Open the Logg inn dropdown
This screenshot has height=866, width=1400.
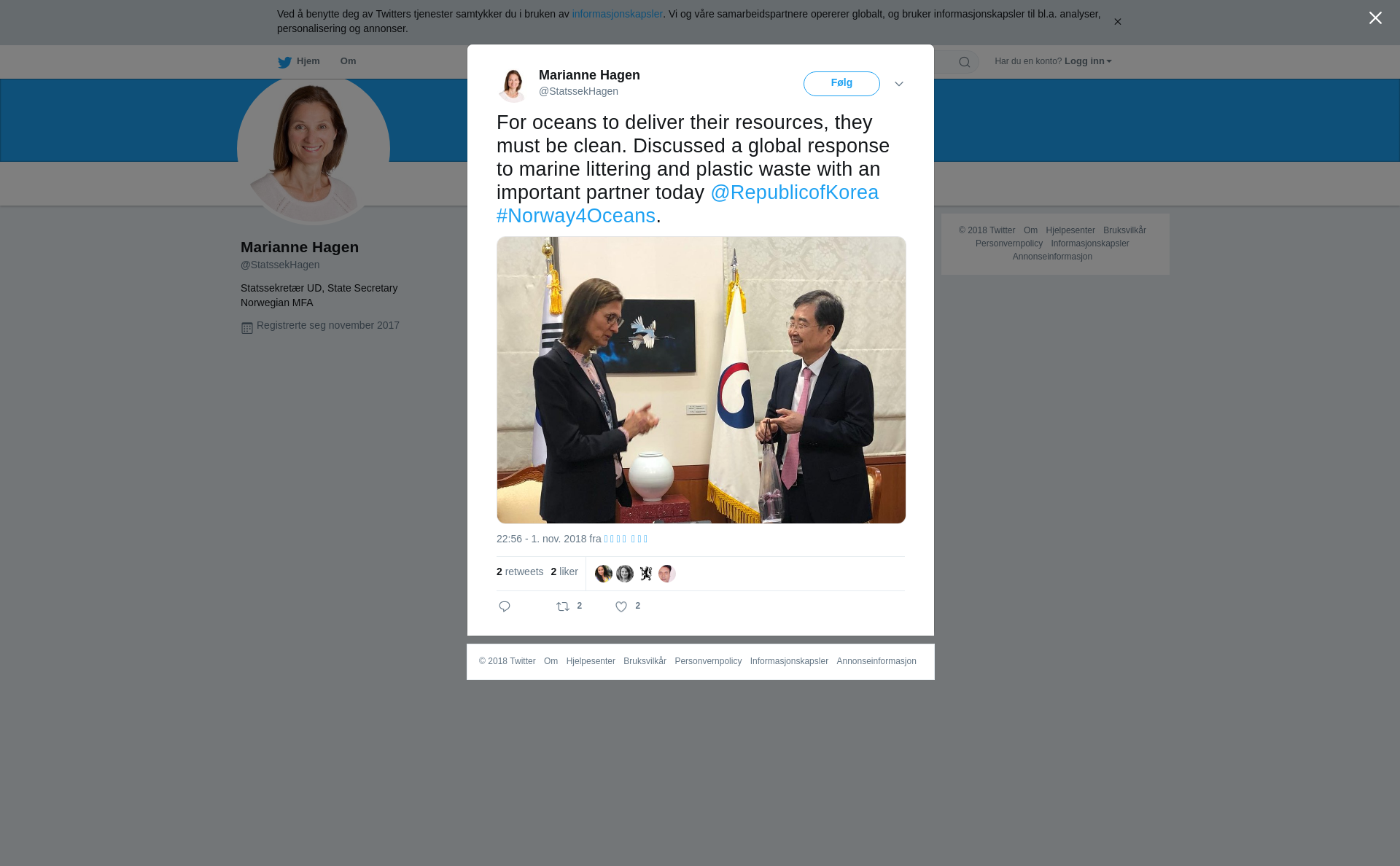click(1088, 61)
